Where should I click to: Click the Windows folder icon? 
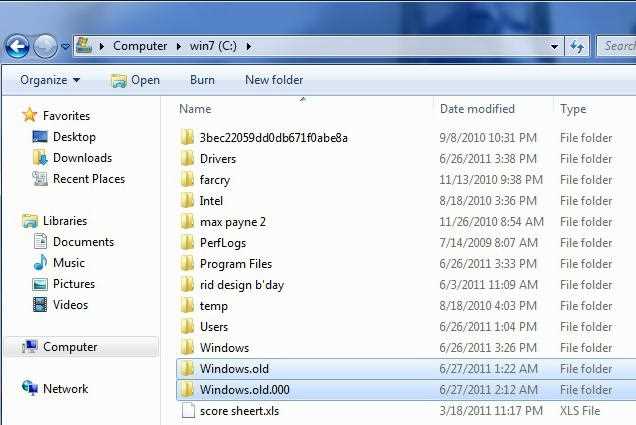(x=187, y=348)
